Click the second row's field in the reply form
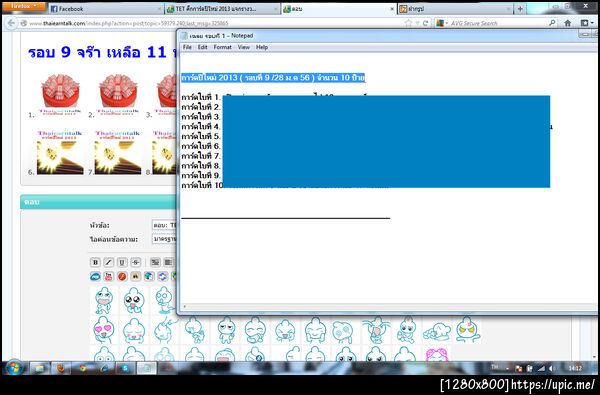 [164, 239]
